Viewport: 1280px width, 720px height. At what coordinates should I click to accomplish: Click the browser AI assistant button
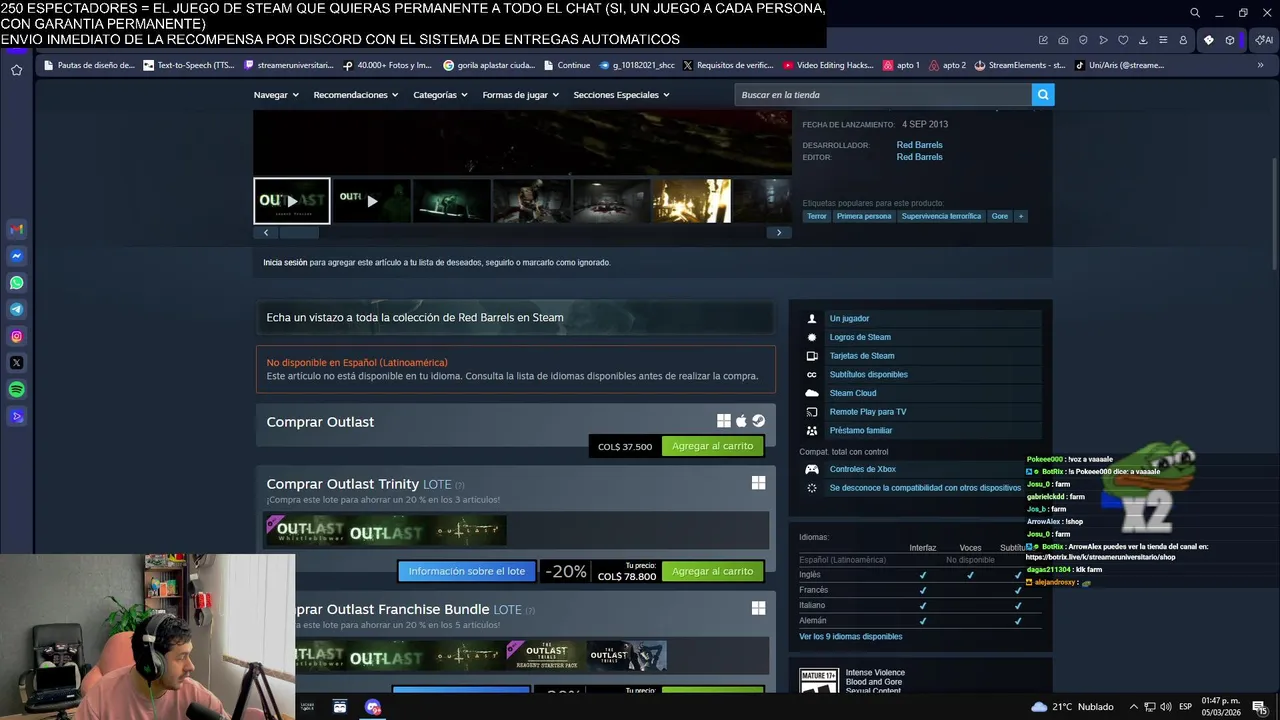(x=1264, y=40)
